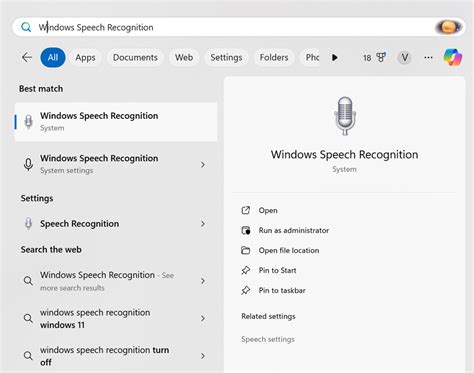Viewport: 474px width, 373px height.
Task: Open 'Windows Speech Recognition - See more search results'
Action: [116, 281]
